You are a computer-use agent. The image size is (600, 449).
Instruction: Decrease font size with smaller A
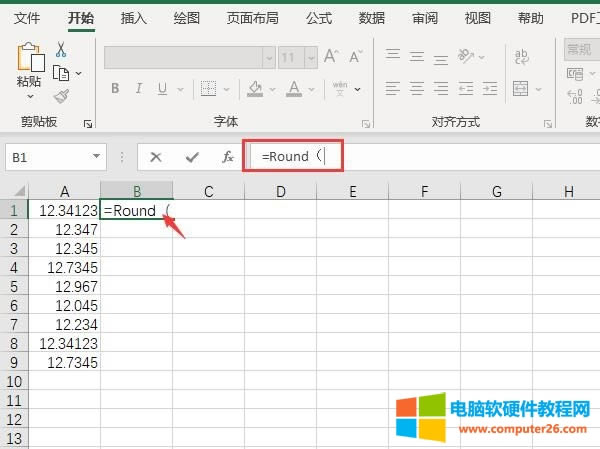pos(356,57)
